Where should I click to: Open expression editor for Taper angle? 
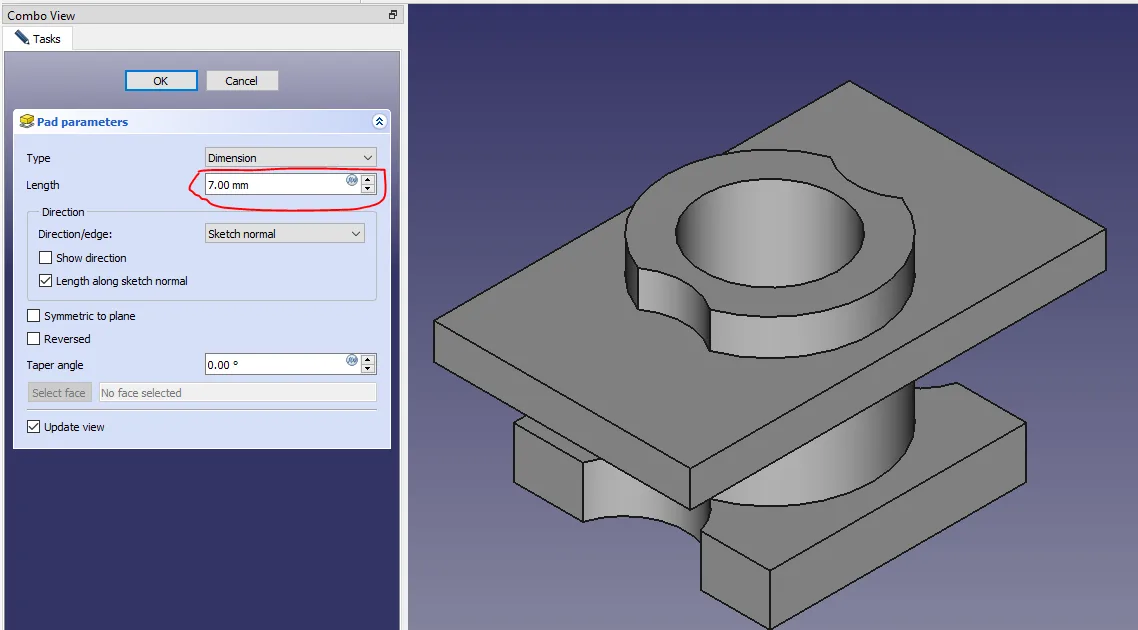point(352,360)
